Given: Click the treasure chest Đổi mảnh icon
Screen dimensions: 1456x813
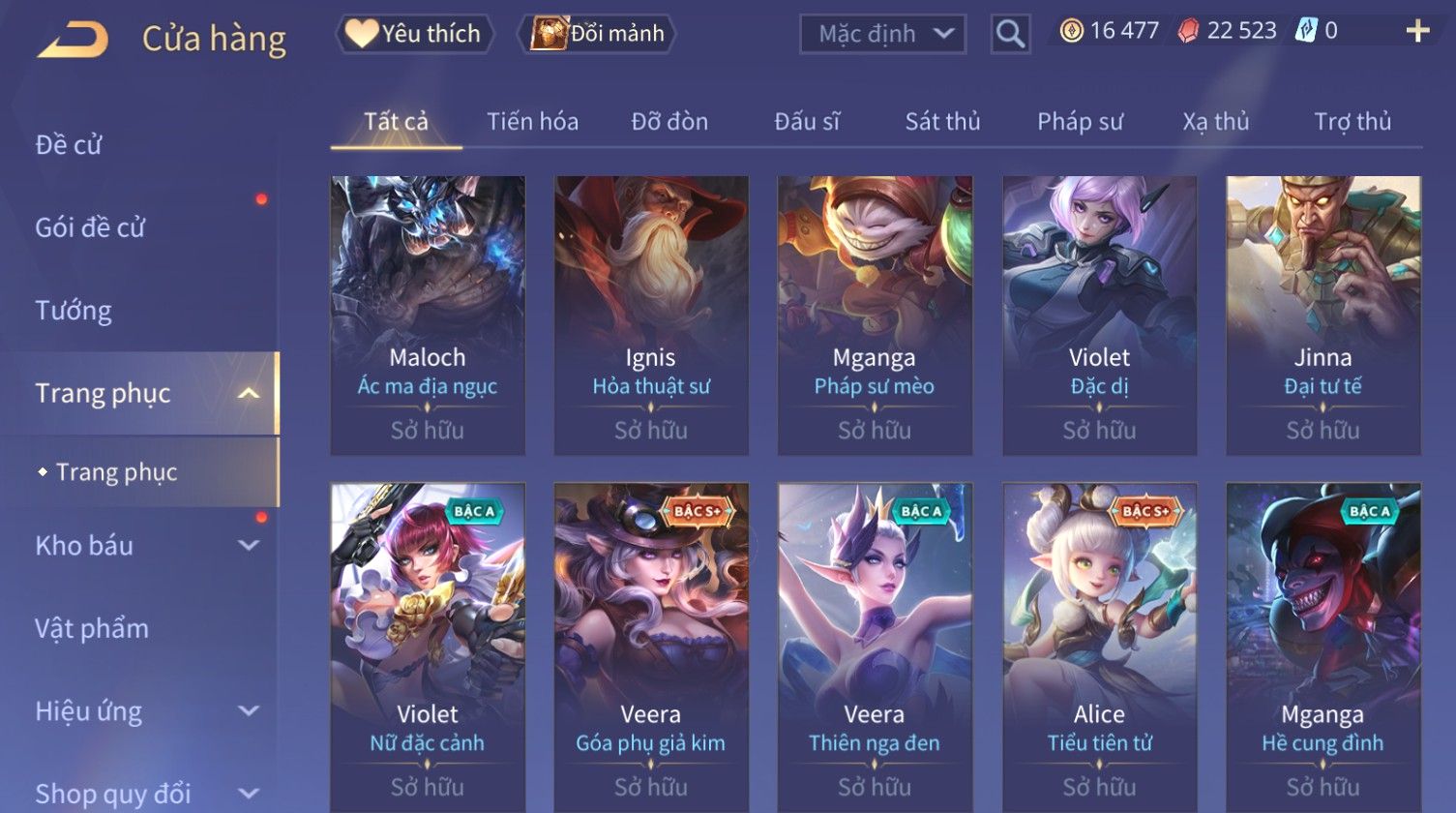Looking at the screenshot, I should pyautogui.click(x=549, y=34).
